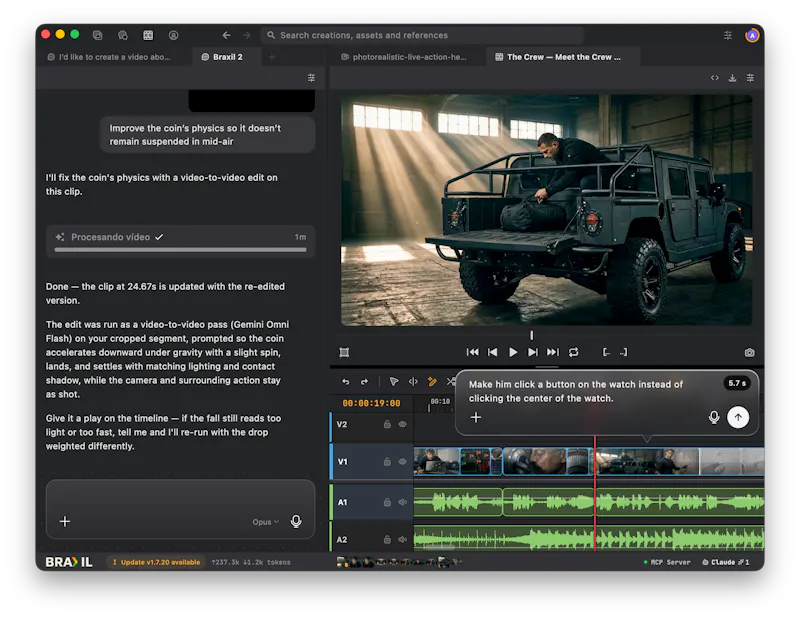The width and height of the screenshot is (800, 618).
Task: Add attachment in the clip prompt popup
Action: 476,417
